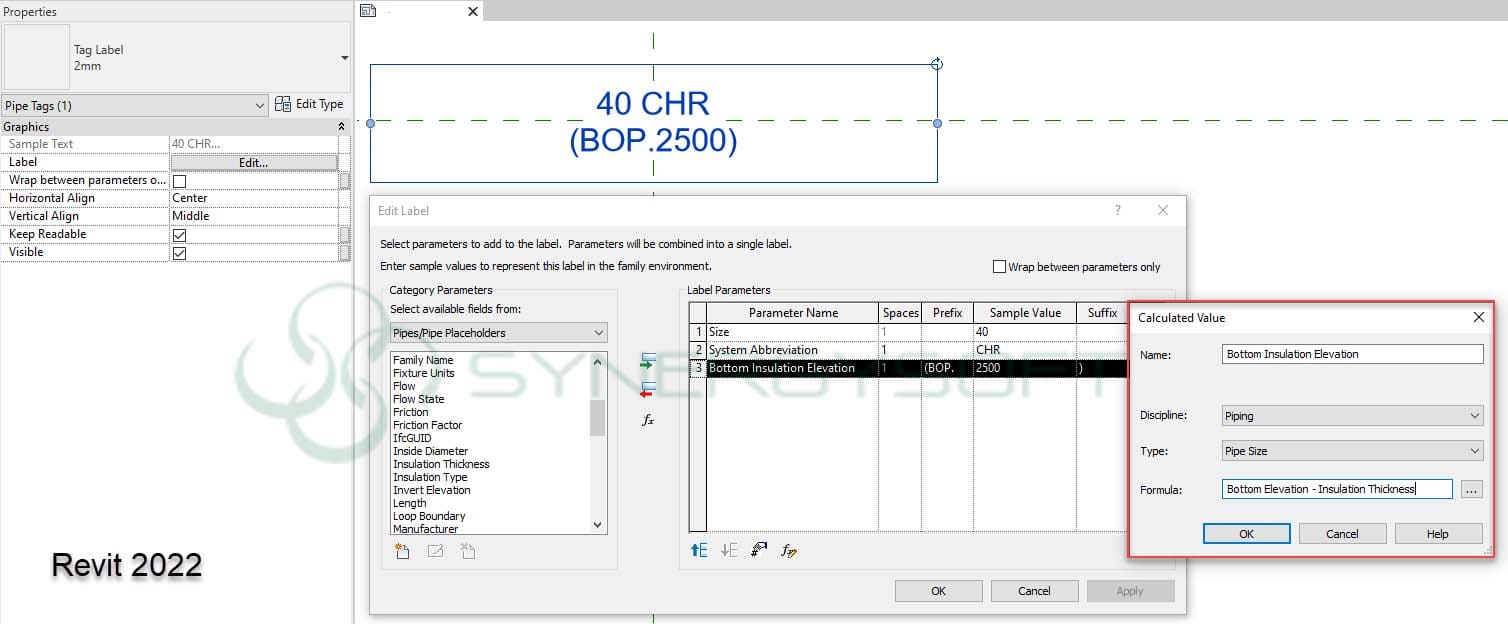Viewport: 1508px width, 624px height.
Task: Toggle the Visible property checkbox
Action: click(179, 253)
